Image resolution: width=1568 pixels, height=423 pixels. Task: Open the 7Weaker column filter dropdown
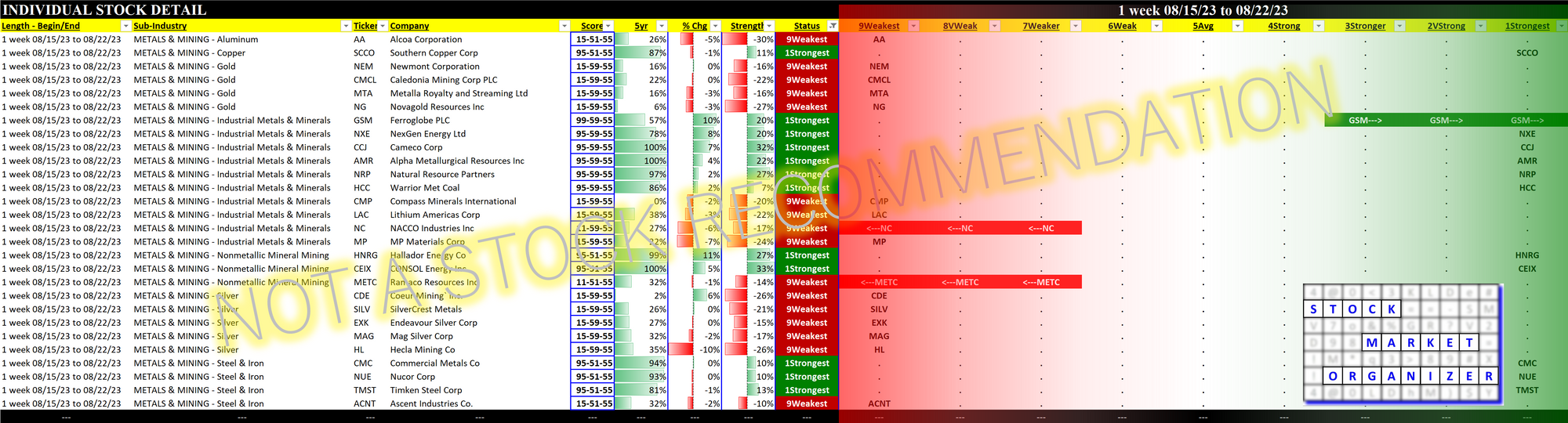[x=1076, y=26]
